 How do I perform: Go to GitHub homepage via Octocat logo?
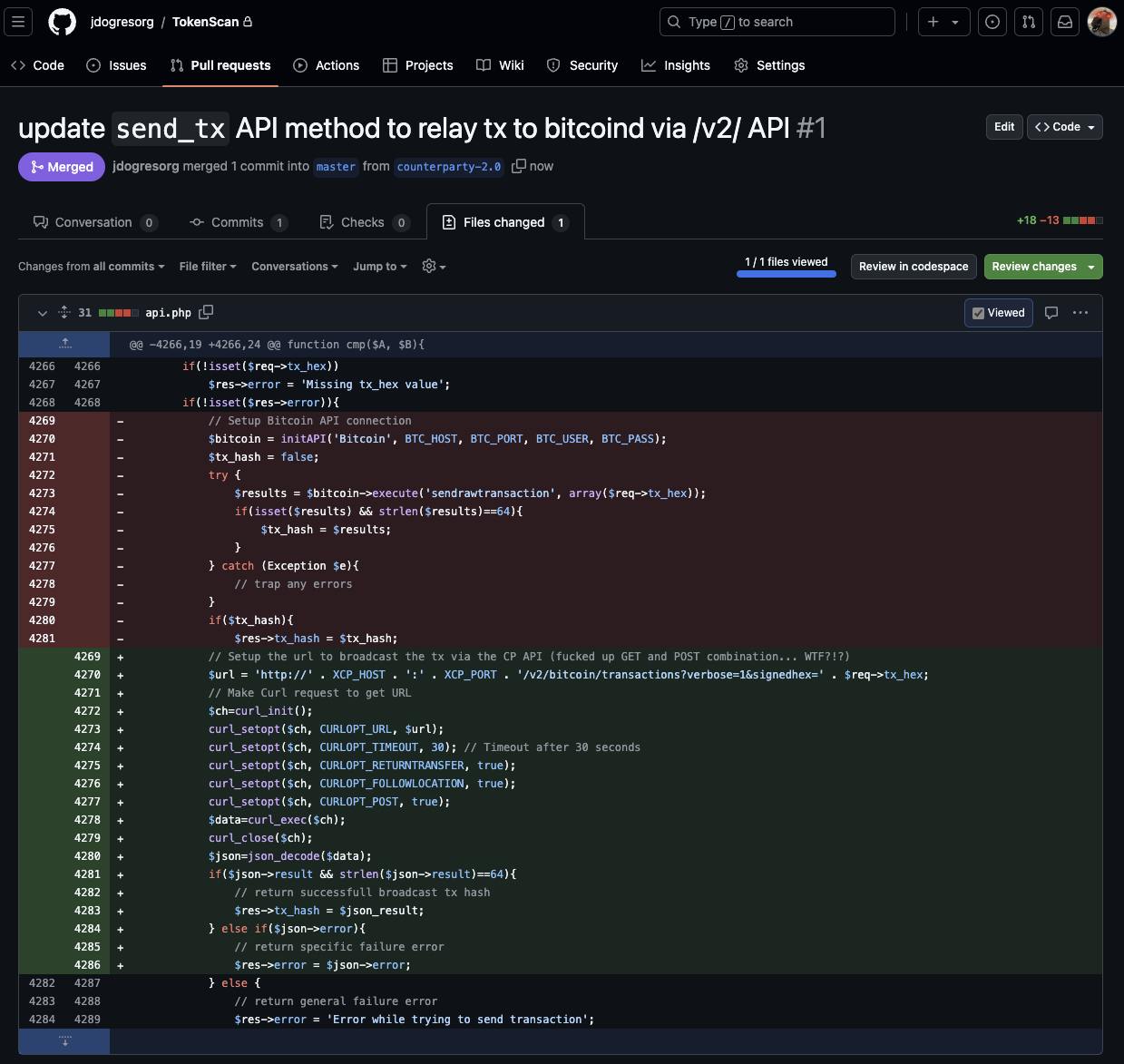(62, 22)
